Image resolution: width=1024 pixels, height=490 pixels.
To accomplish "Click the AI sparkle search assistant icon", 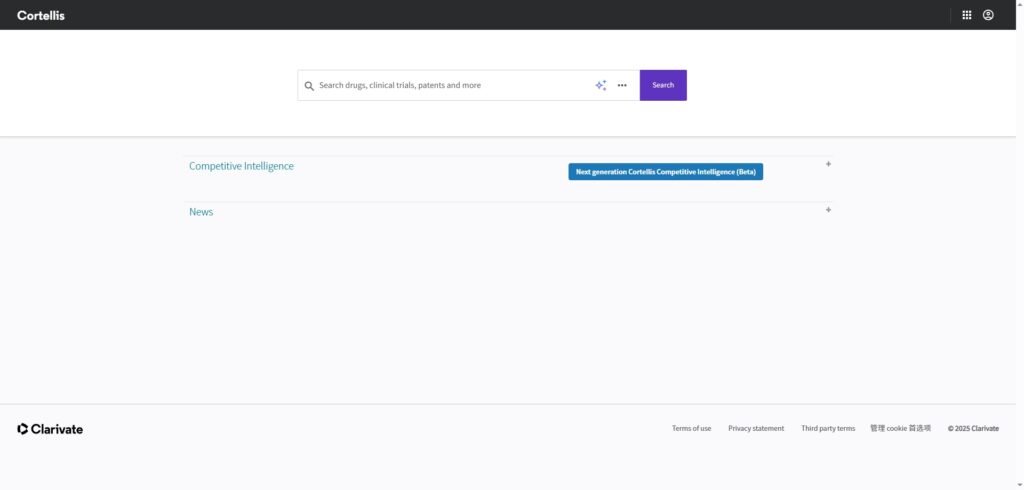I will (x=600, y=85).
